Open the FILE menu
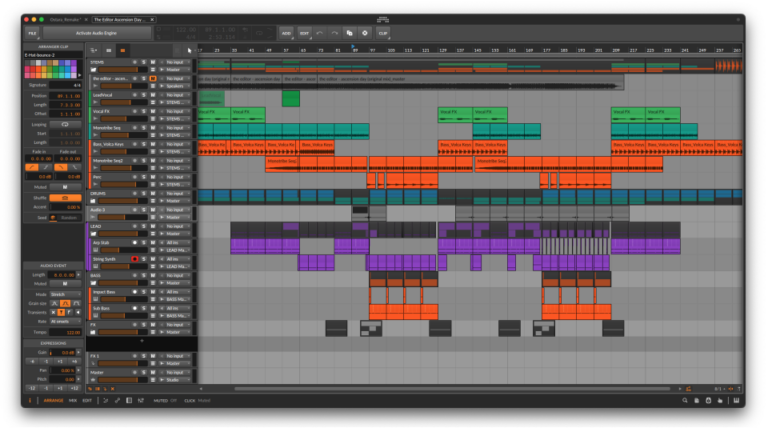The width and height of the screenshot is (768, 432). 32,33
